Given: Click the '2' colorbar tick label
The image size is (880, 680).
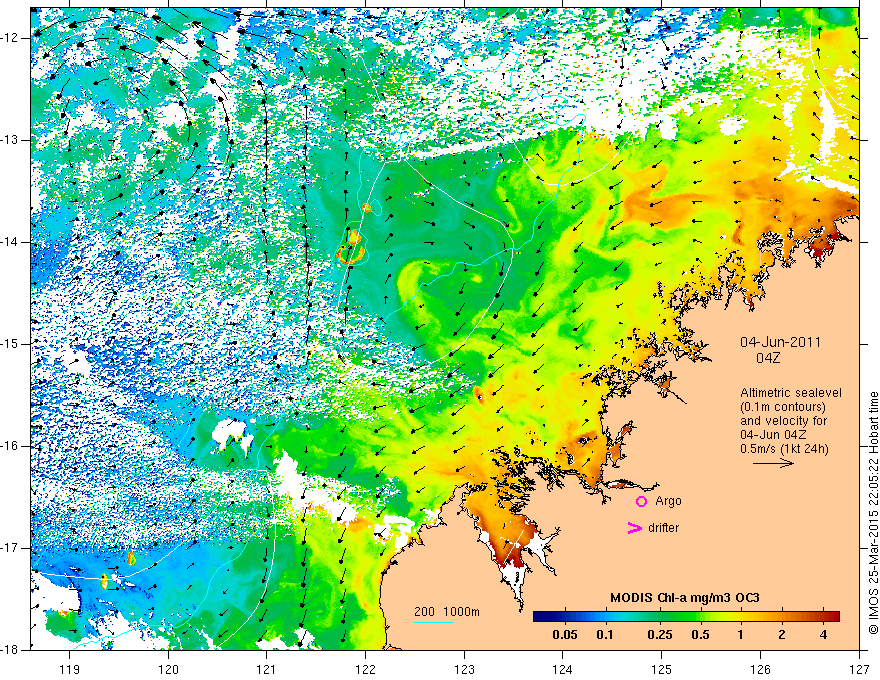Looking at the screenshot, I should tap(782, 635).
